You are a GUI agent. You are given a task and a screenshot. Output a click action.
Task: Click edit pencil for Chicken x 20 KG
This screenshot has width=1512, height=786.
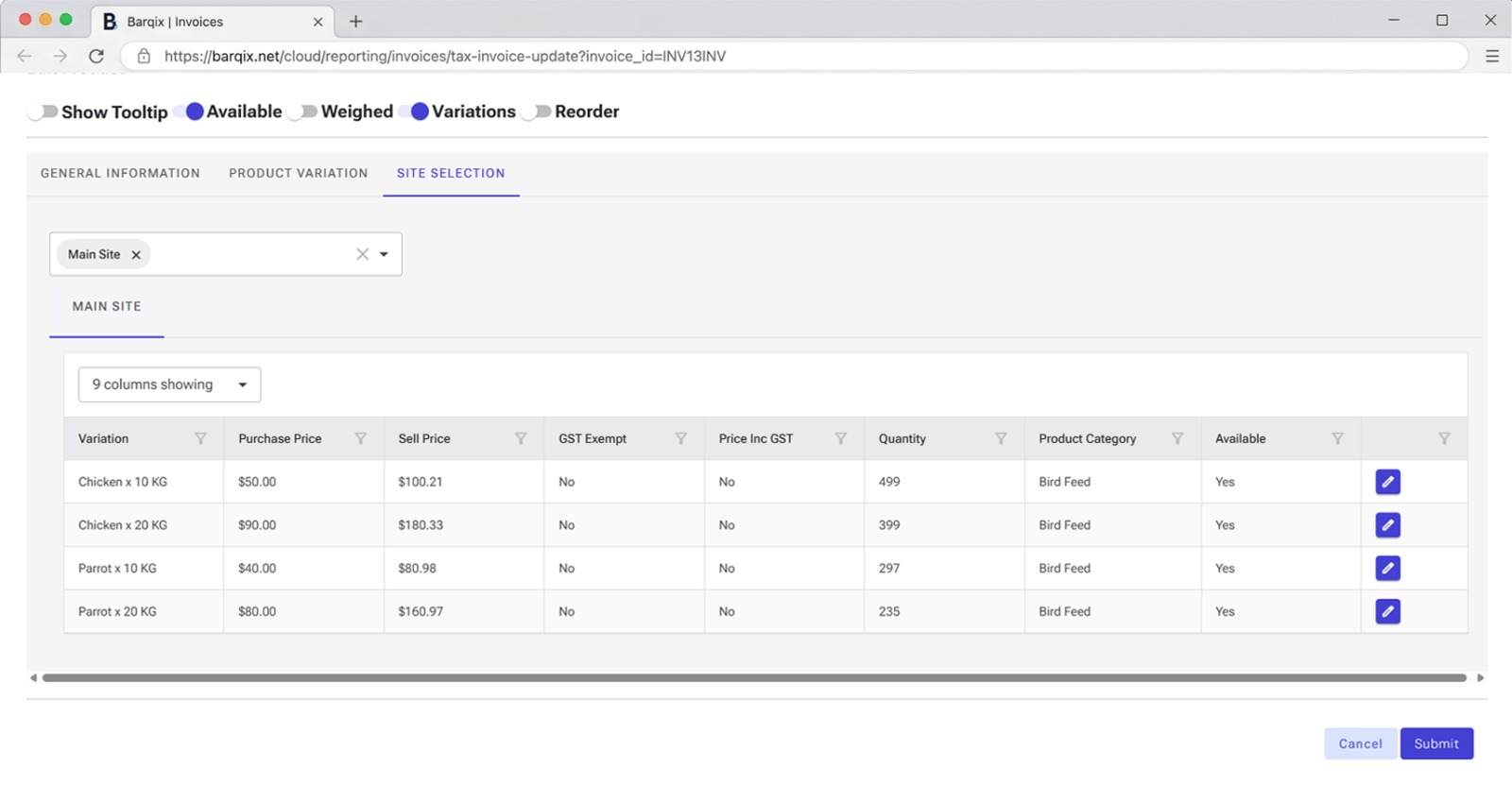1387,525
